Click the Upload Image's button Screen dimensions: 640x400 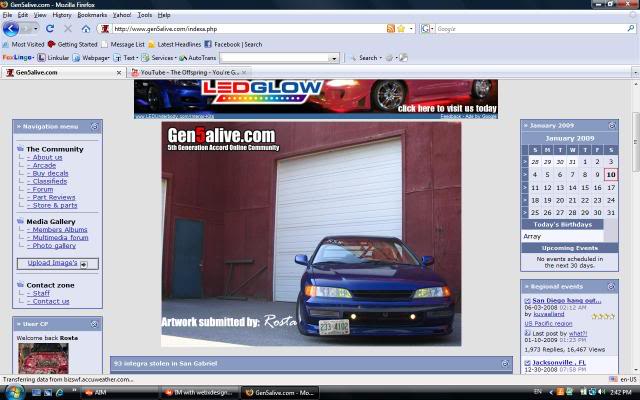(58, 264)
